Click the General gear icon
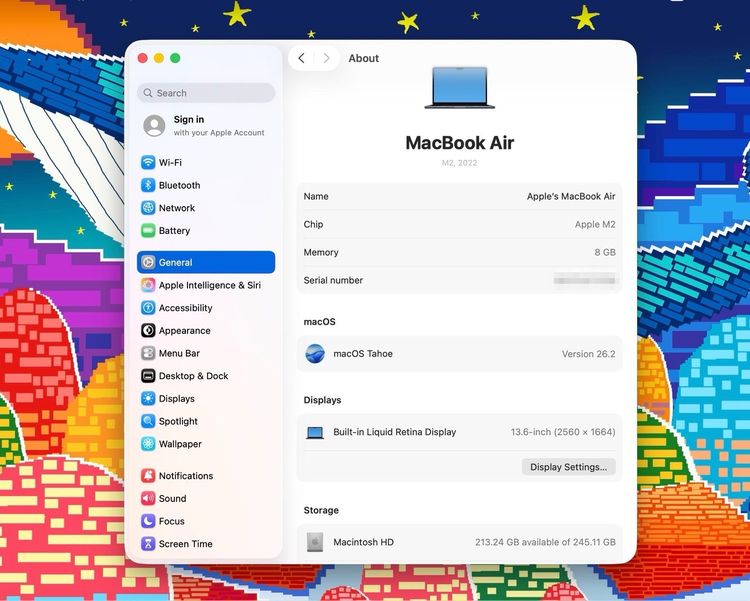Image resolution: width=750 pixels, height=601 pixels. [148, 262]
